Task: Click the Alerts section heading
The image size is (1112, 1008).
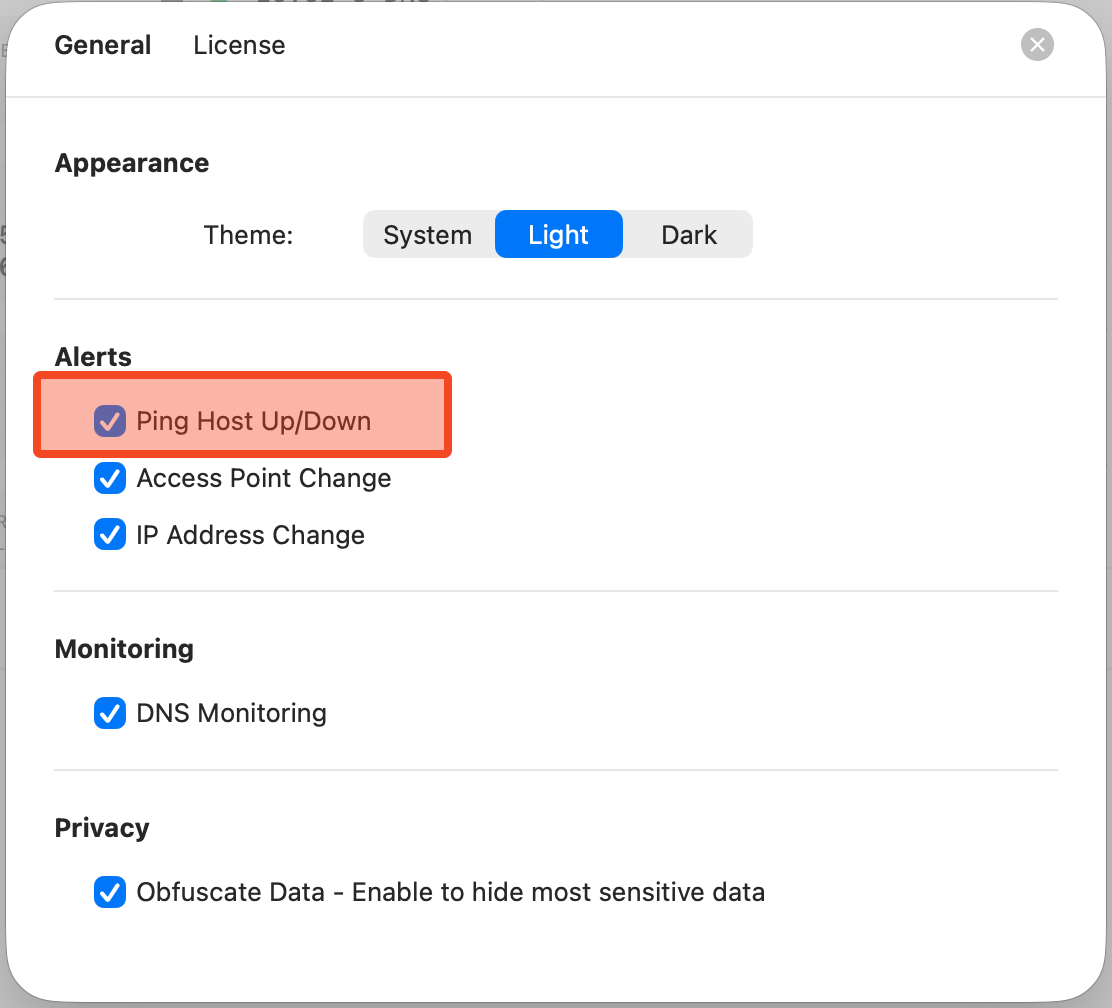Action: 93,357
